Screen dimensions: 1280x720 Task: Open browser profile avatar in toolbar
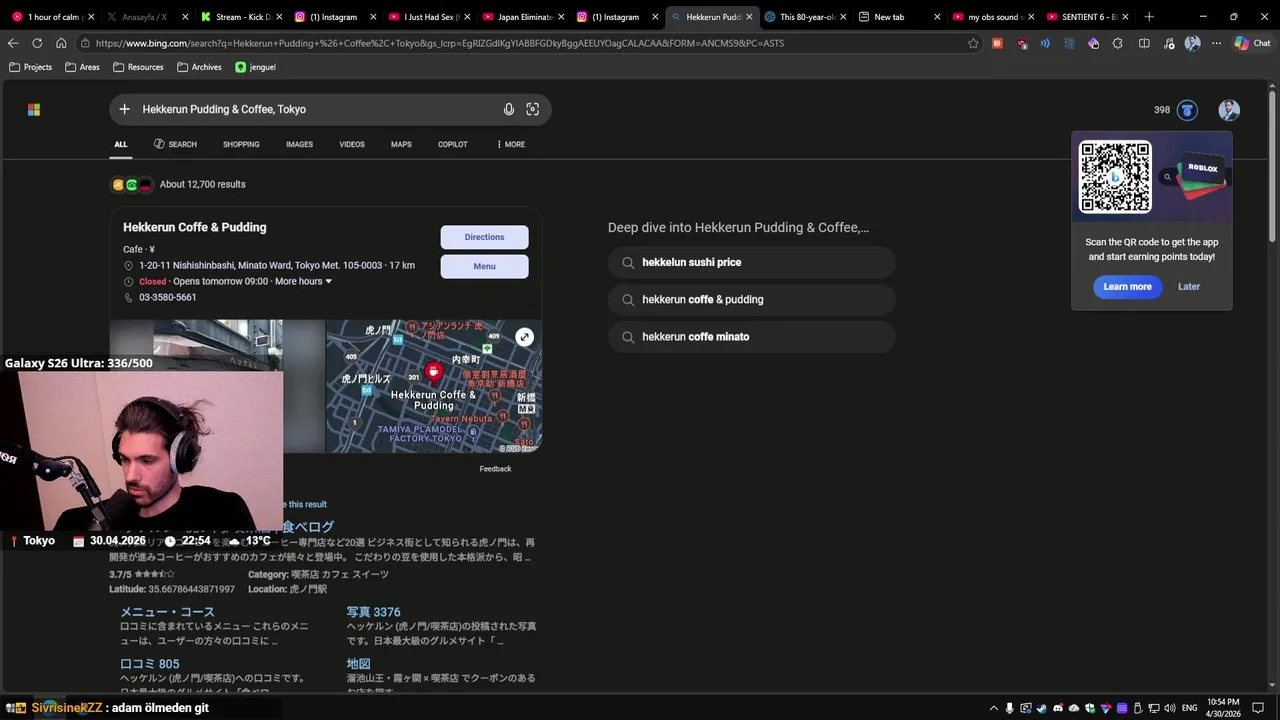[1192, 43]
